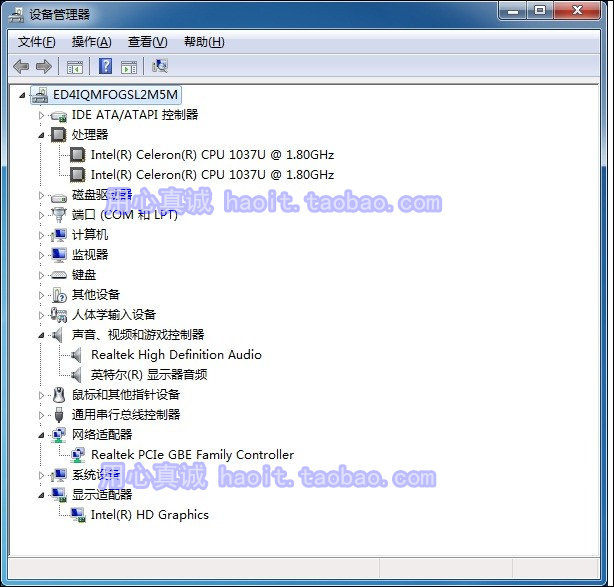Select the Realtek PCIe GBE Family Controller text

click(192, 455)
